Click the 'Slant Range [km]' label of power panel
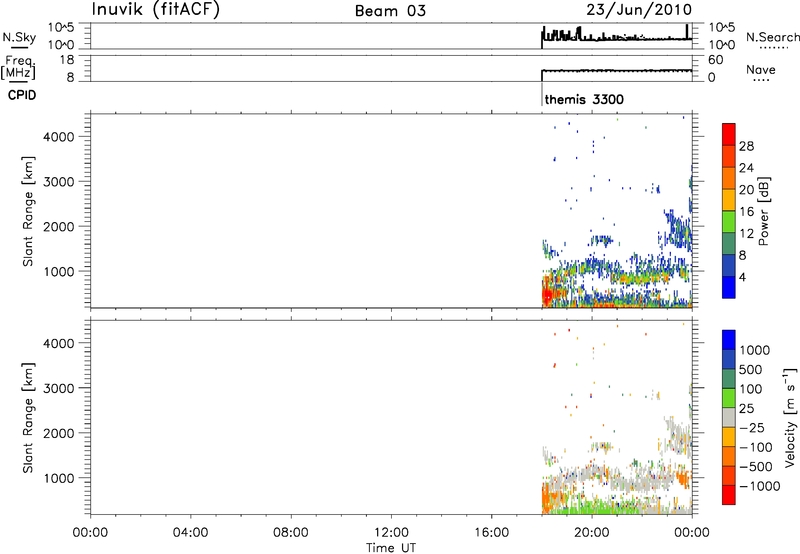 tap(28, 211)
